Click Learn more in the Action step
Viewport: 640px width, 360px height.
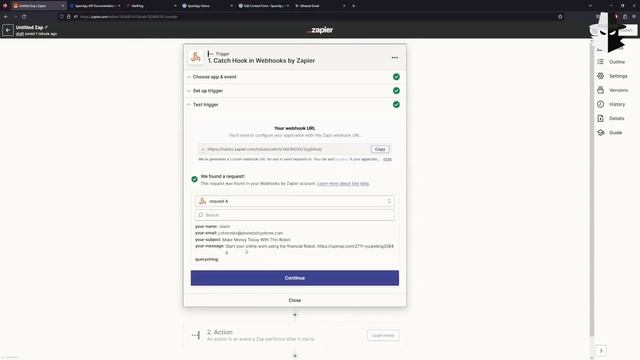[383, 336]
